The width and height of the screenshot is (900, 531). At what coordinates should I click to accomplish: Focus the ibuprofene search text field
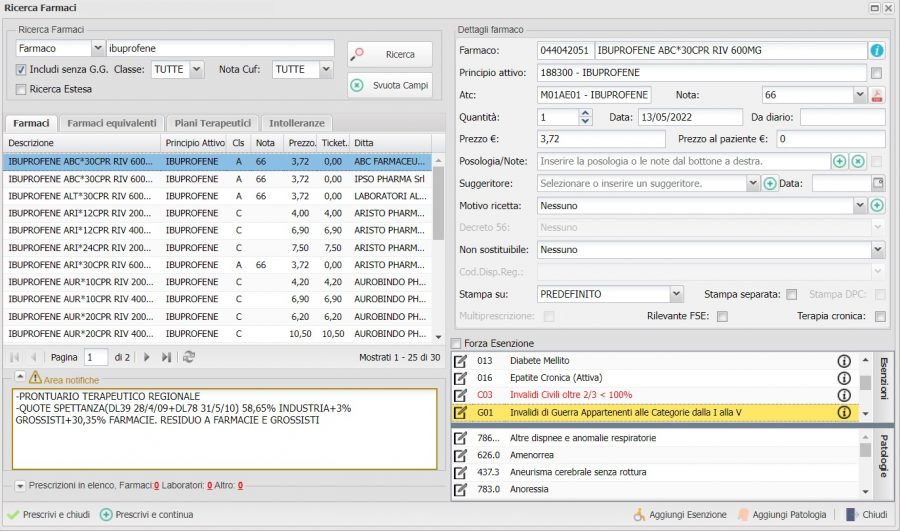pyautogui.click(x=220, y=48)
